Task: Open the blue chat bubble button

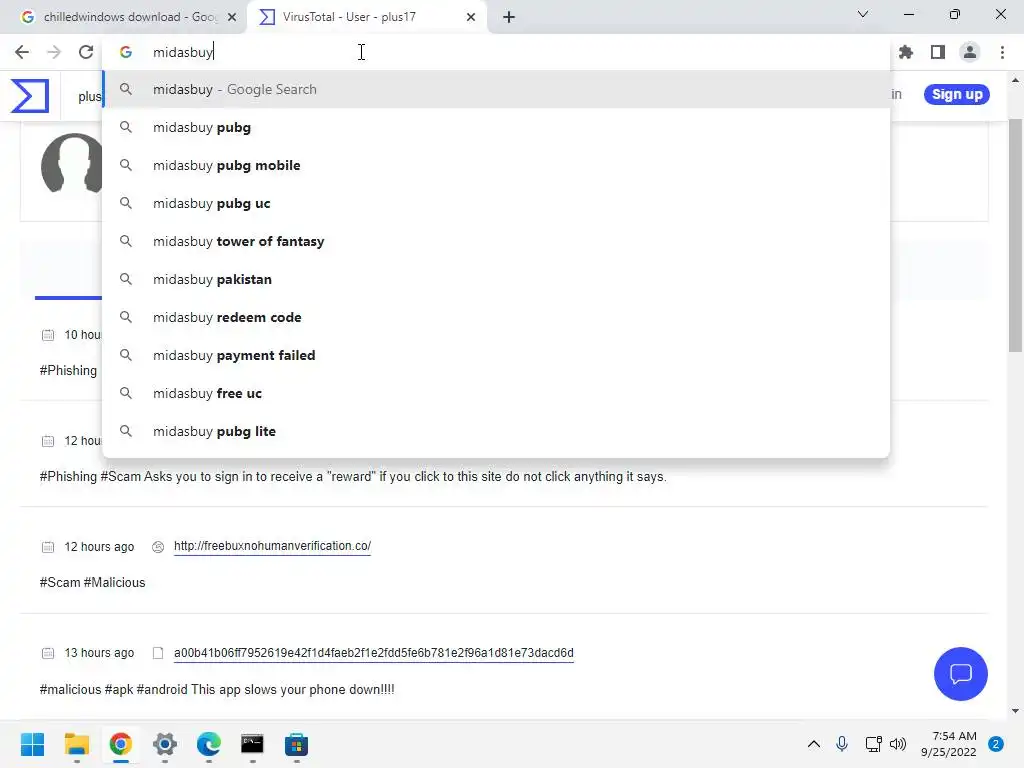Action: click(x=961, y=674)
